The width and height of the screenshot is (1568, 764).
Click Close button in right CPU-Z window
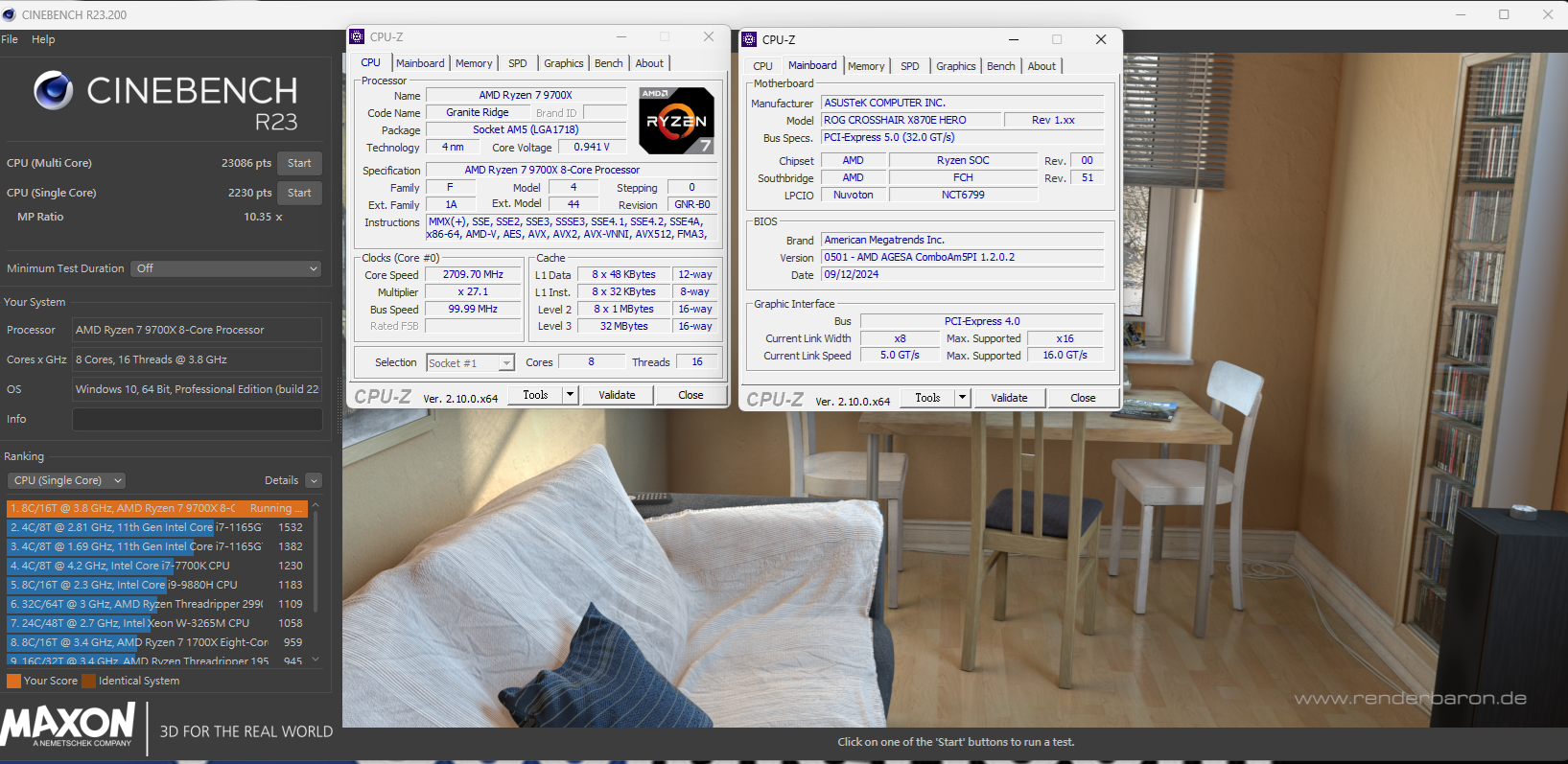[1083, 398]
